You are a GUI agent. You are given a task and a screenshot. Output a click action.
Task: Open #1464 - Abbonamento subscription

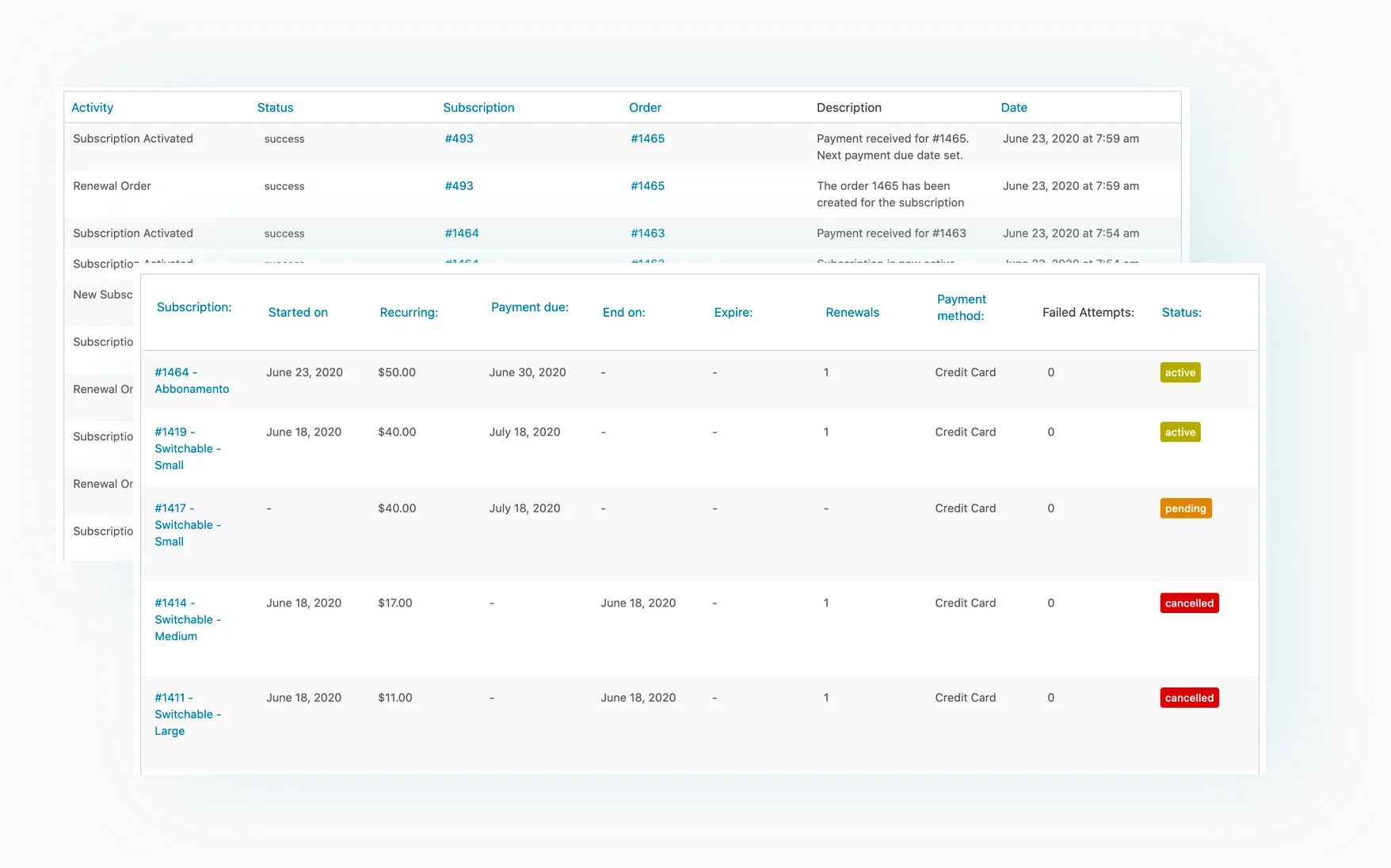tap(192, 381)
